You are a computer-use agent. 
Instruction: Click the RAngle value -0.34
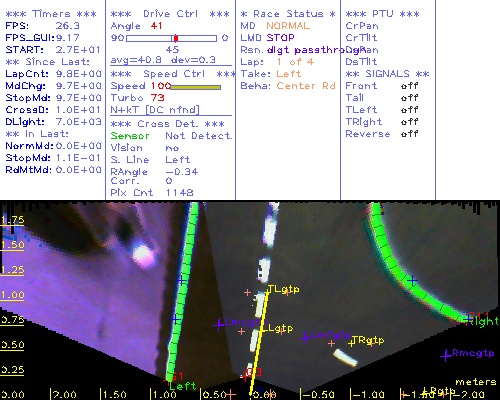182,172
